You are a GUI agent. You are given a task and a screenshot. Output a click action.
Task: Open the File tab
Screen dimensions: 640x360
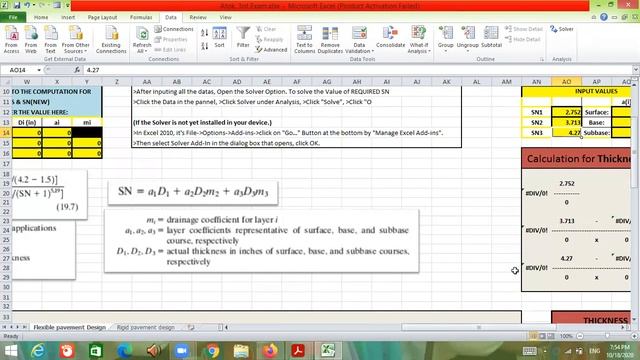[x=13, y=17]
